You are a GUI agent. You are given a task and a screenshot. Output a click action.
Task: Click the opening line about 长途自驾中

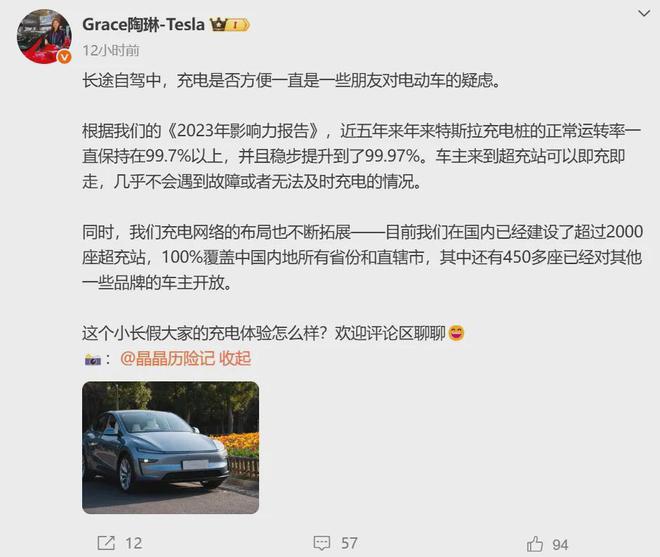pos(292,80)
